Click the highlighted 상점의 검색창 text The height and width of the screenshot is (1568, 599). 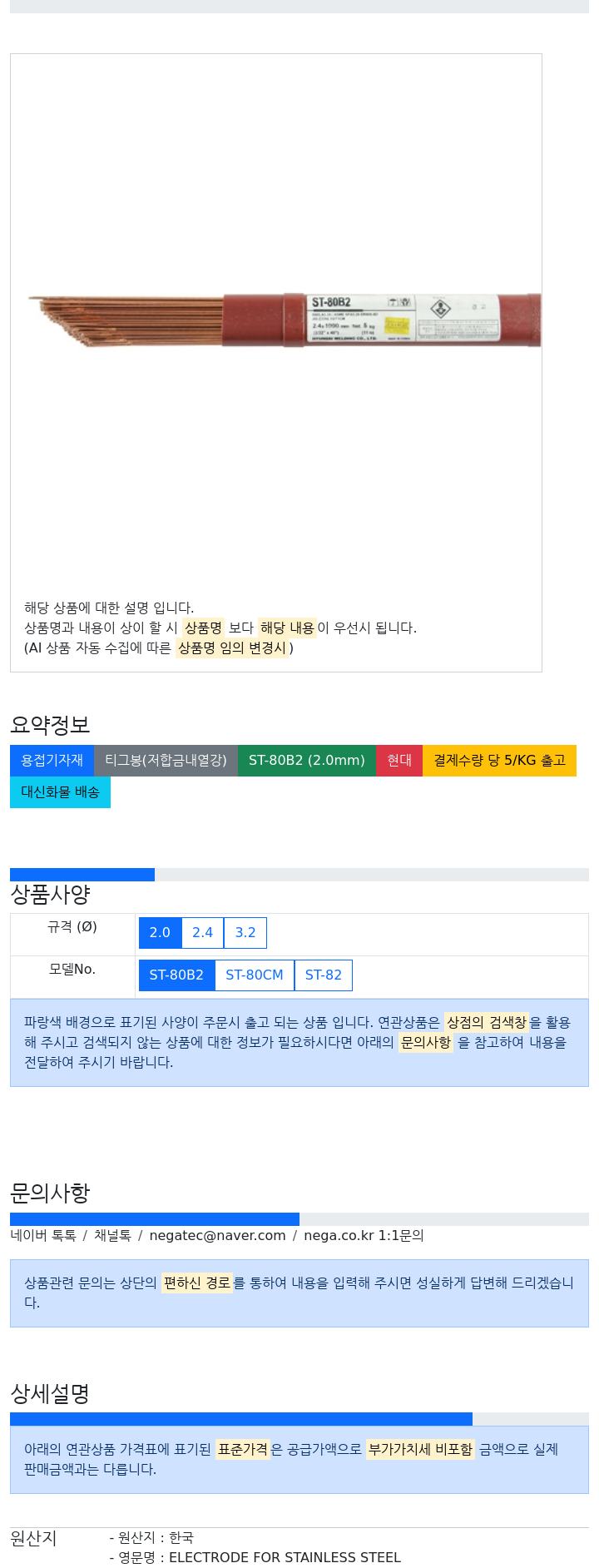[x=487, y=1022]
